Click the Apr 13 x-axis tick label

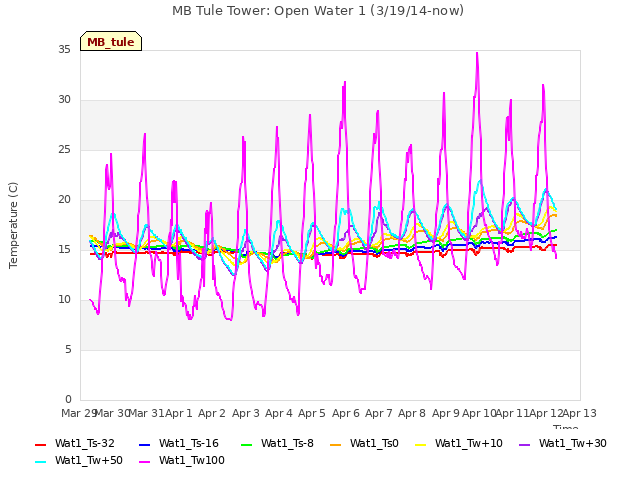pos(580,413)
